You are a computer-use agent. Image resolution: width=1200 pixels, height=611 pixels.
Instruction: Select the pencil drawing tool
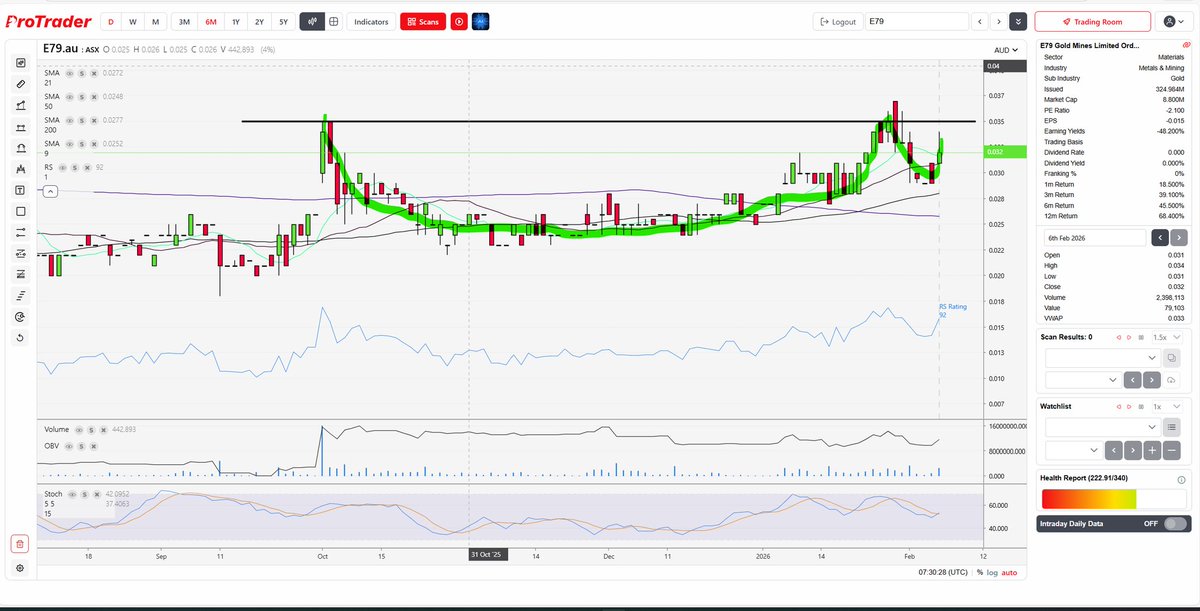click(x=21, y=84)
